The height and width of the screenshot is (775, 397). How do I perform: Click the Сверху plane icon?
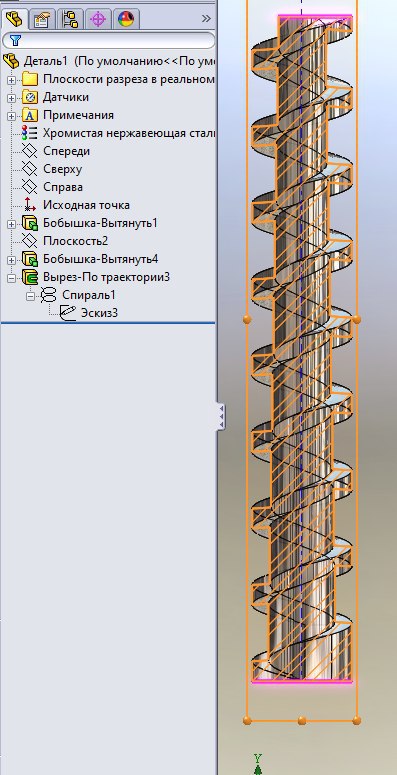tap(30, 169)
